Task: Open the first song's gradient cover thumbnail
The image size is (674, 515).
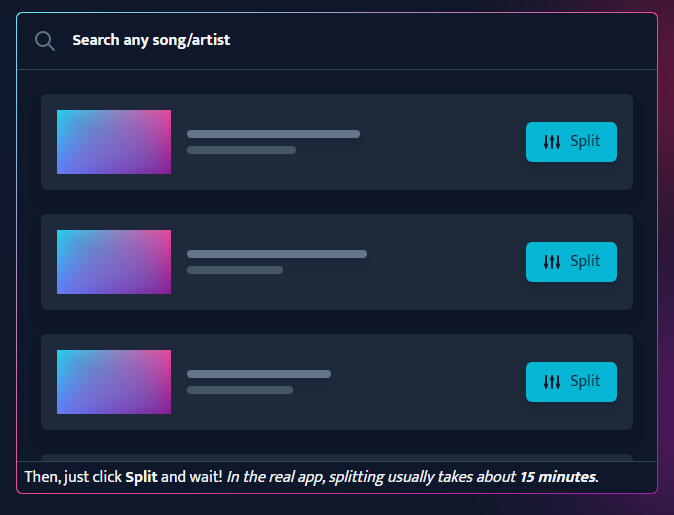Action: click(x=114, y=142)
